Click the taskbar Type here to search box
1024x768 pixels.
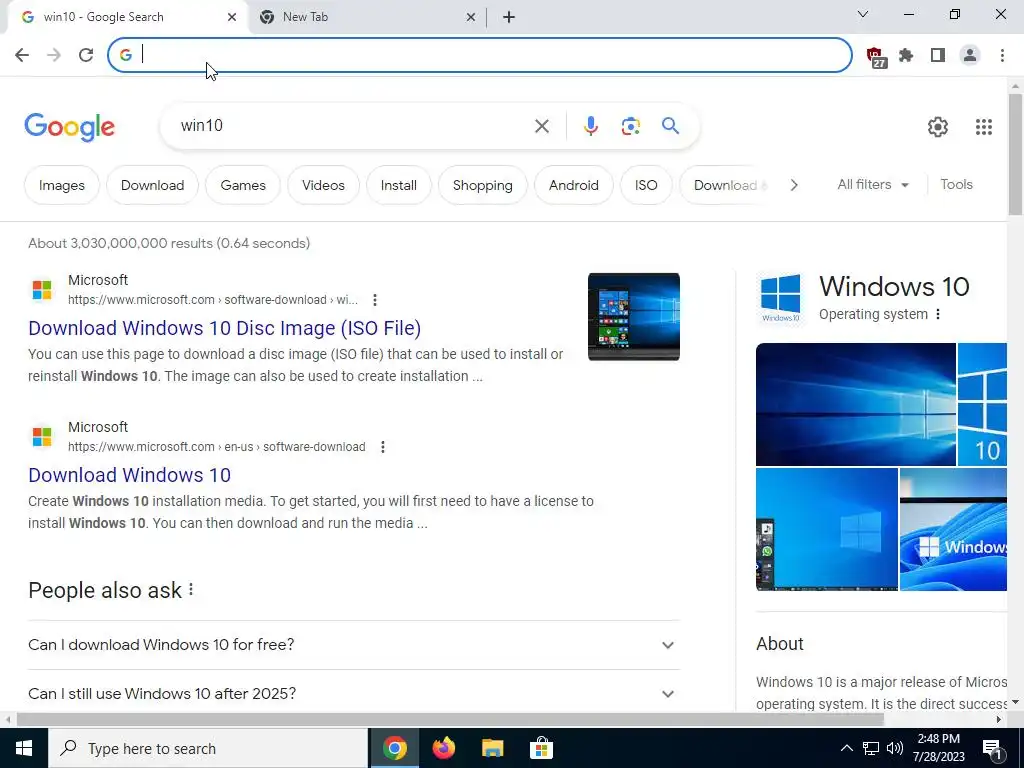(208, 748)
